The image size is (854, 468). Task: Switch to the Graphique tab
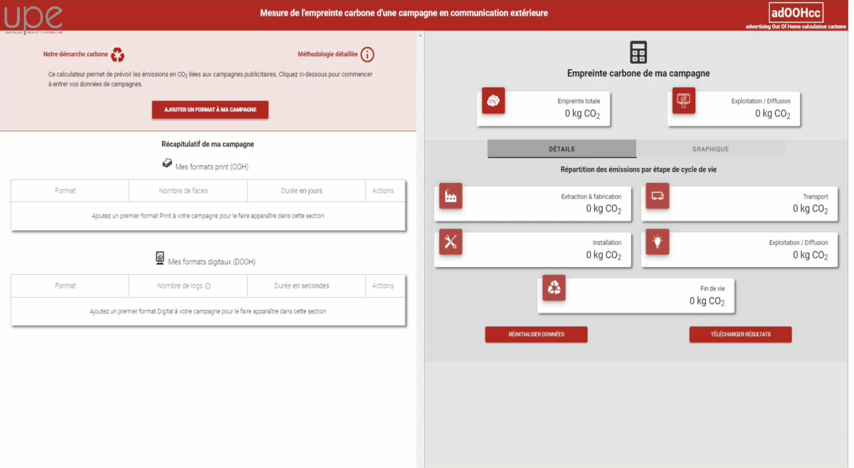710,149
